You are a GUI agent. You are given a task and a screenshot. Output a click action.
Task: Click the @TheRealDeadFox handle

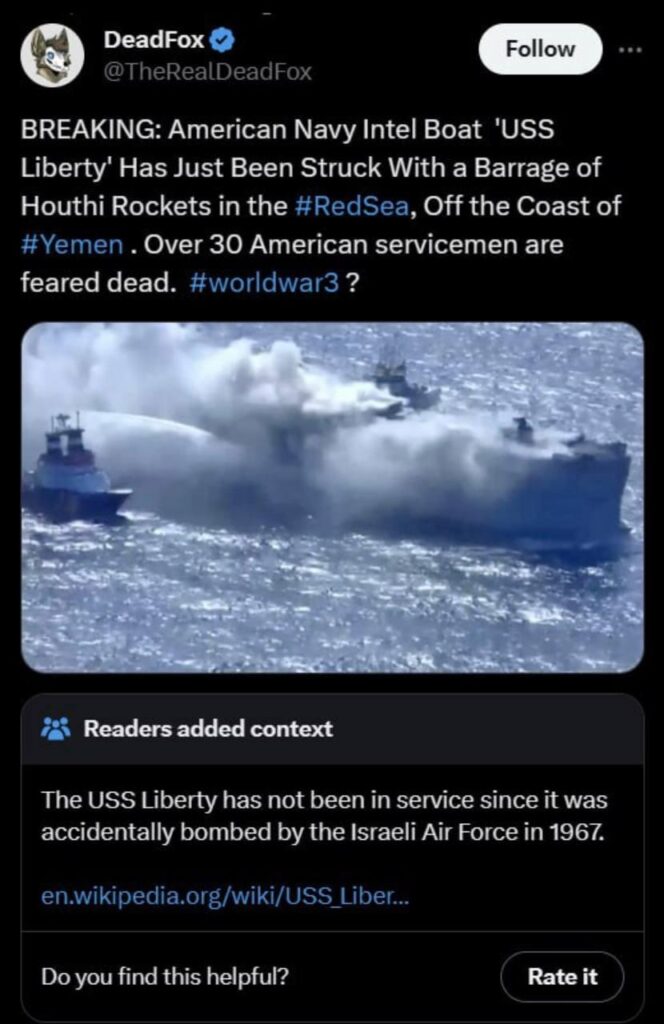tap(208, 71)
